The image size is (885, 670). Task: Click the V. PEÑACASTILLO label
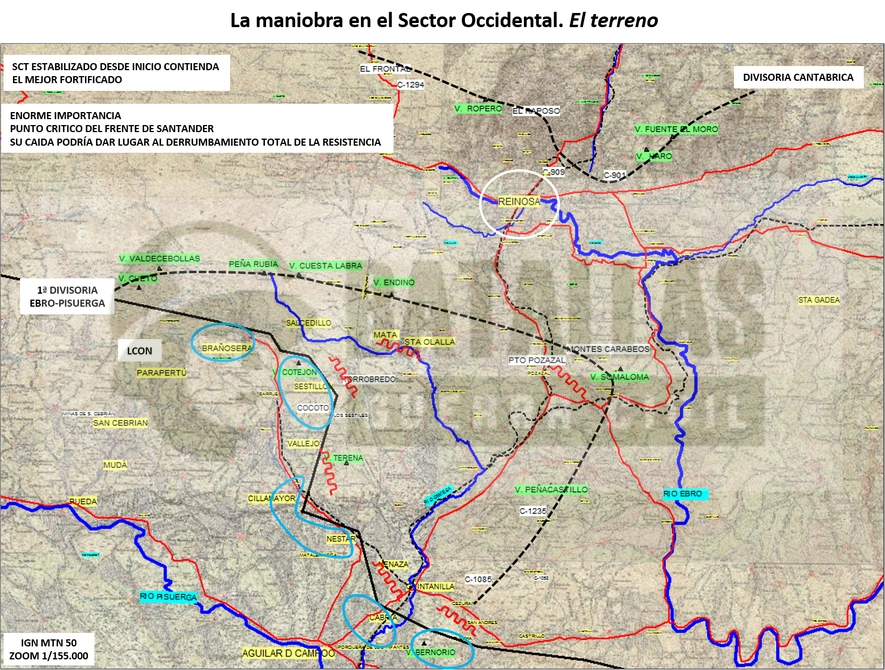(x=551, y=489)
